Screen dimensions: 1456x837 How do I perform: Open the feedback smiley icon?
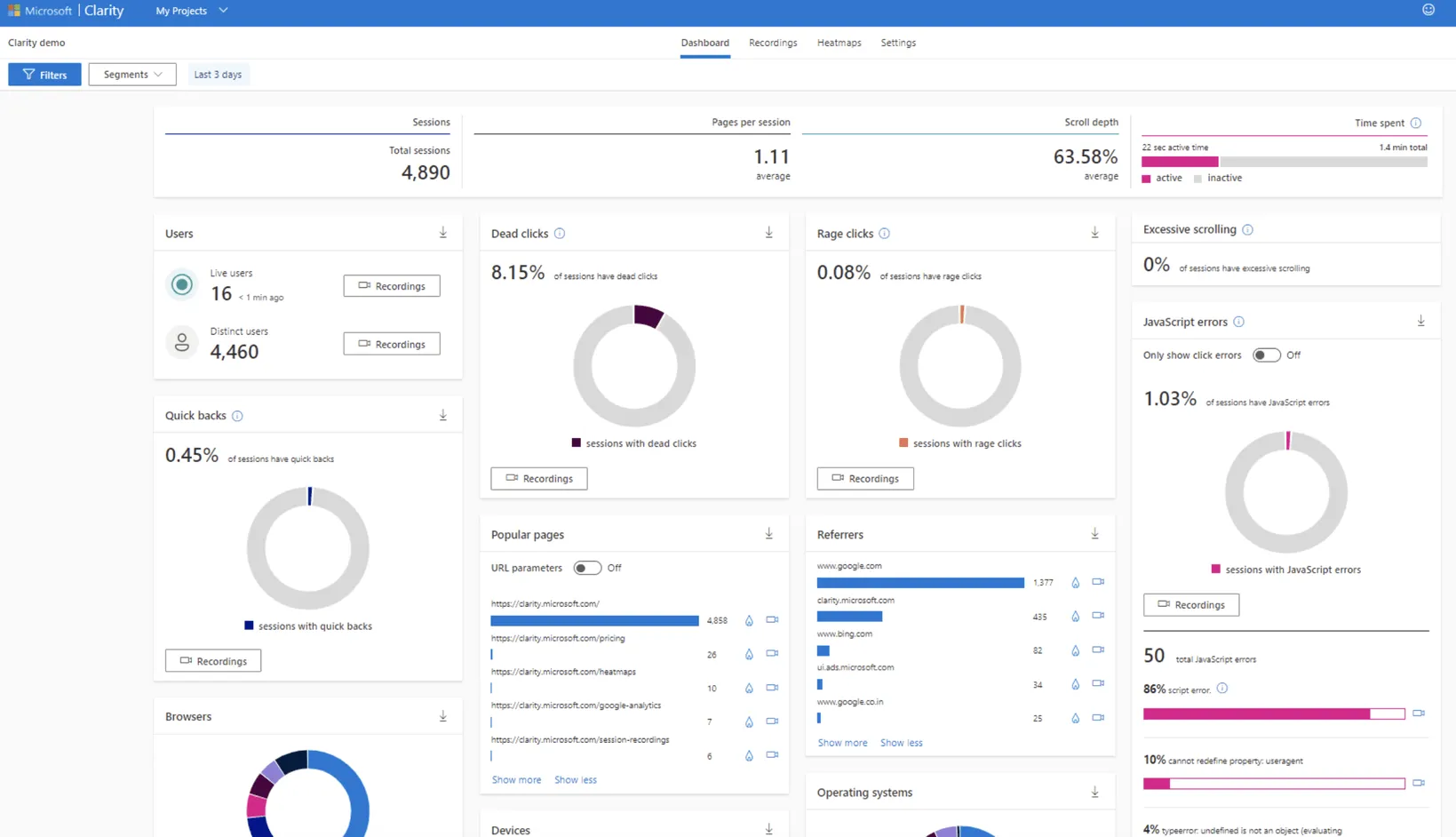pos(1428,10)
